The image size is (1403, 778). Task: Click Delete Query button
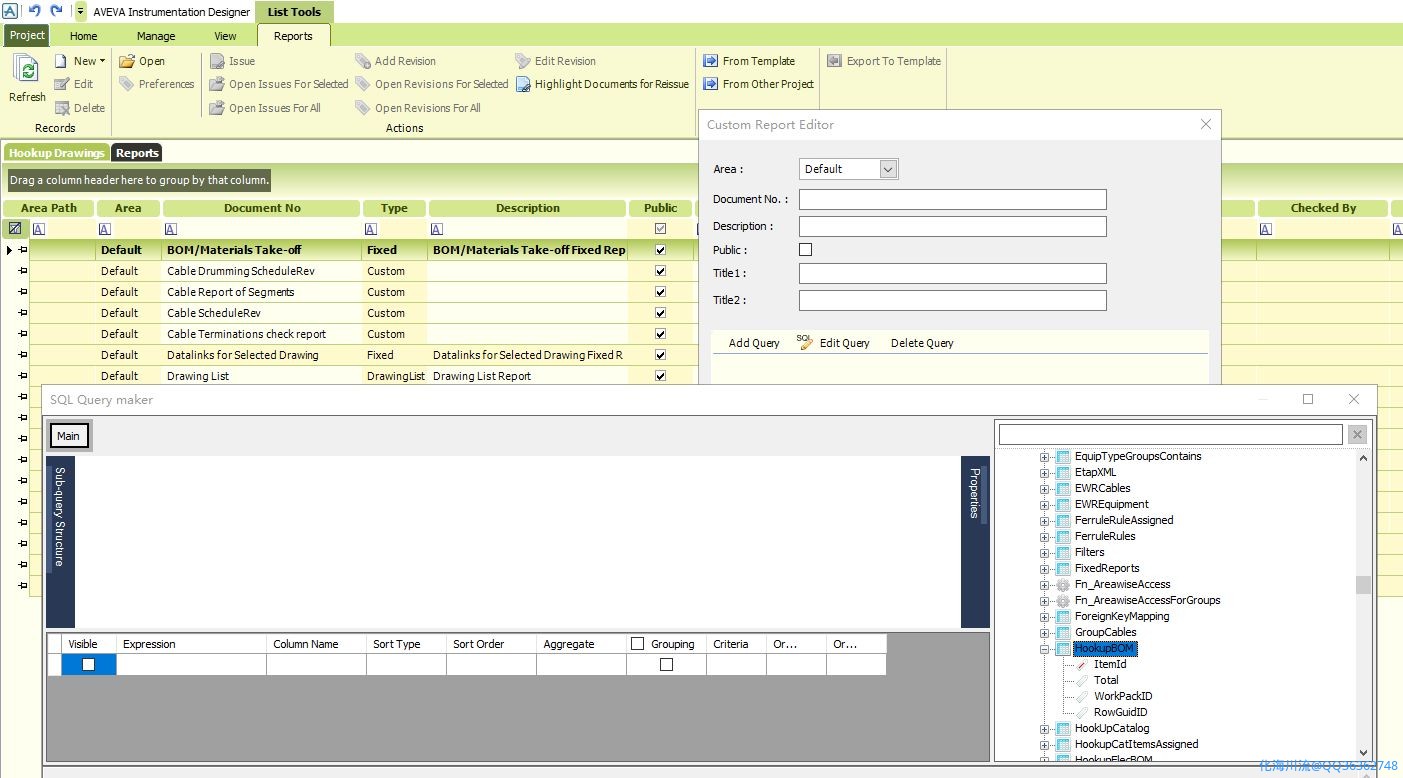[922, 343]
